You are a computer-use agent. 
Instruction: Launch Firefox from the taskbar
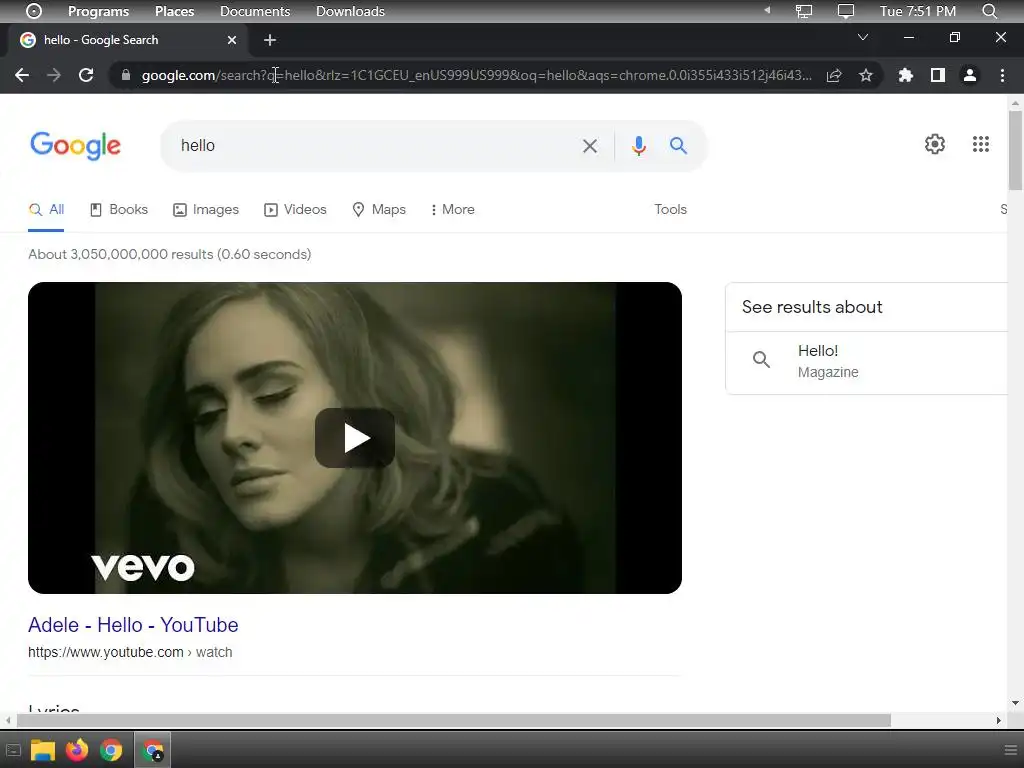click(x=77, y=750)
